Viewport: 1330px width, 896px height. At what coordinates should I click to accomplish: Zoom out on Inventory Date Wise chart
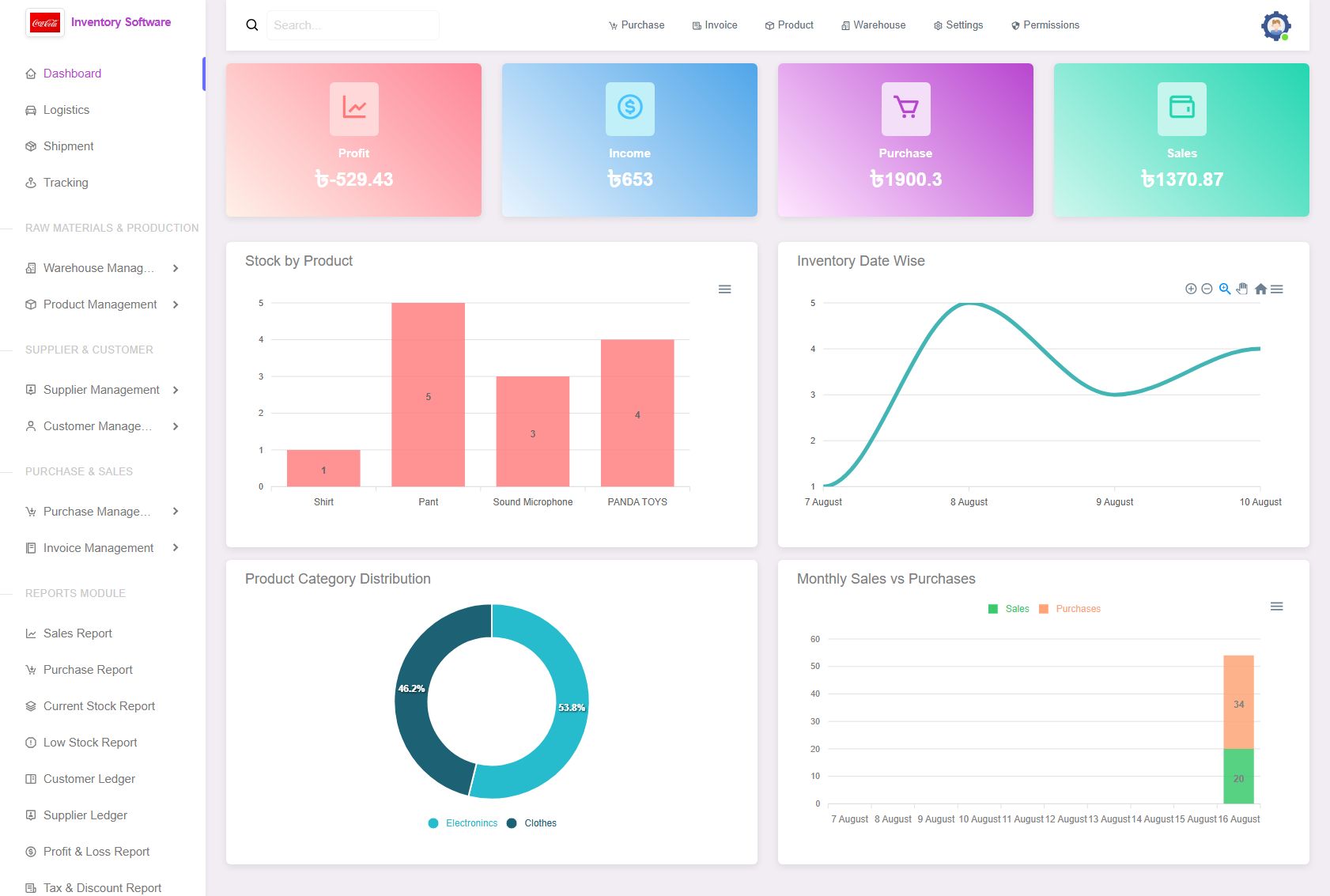coord(1207,289)
